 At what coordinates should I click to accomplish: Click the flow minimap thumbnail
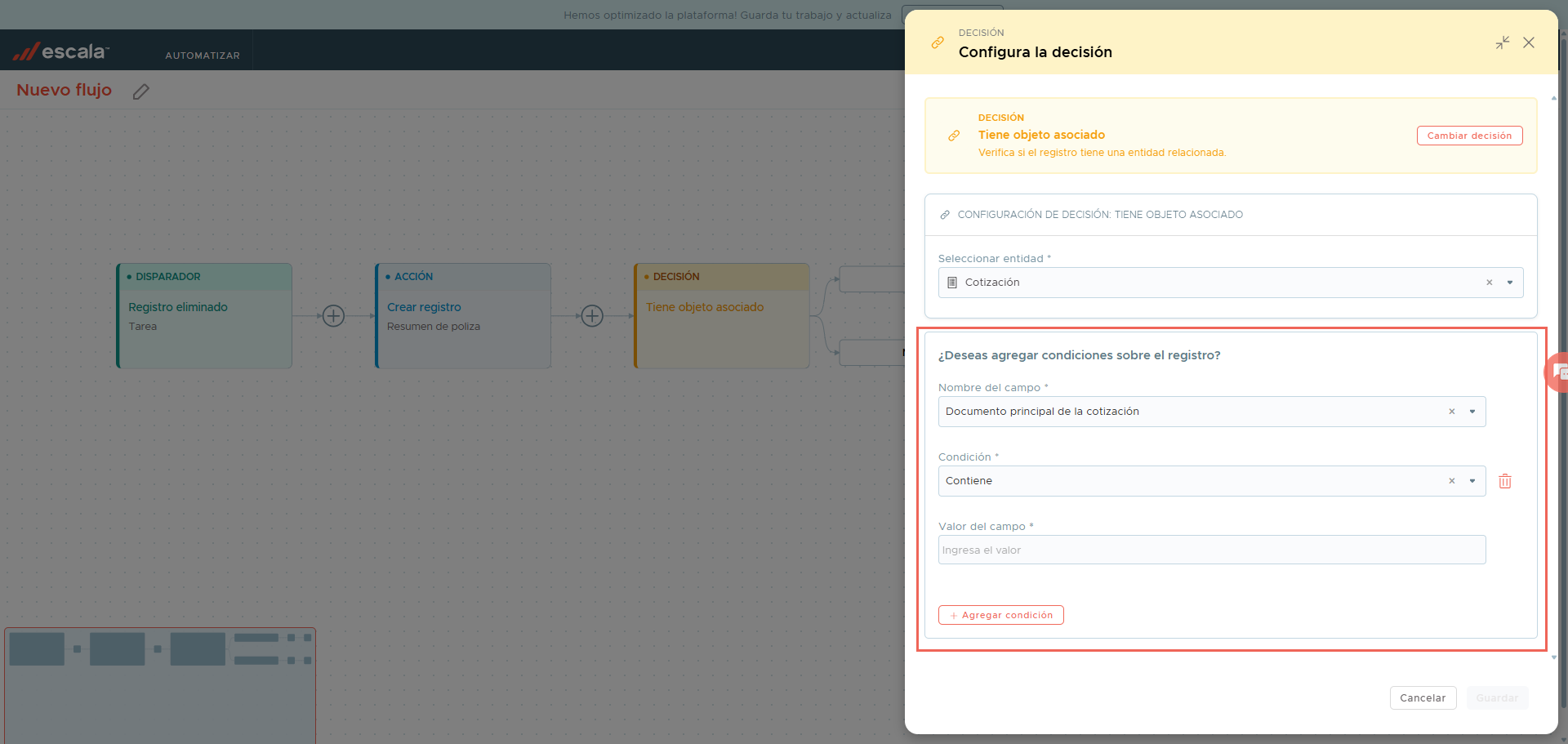point(160,685)
